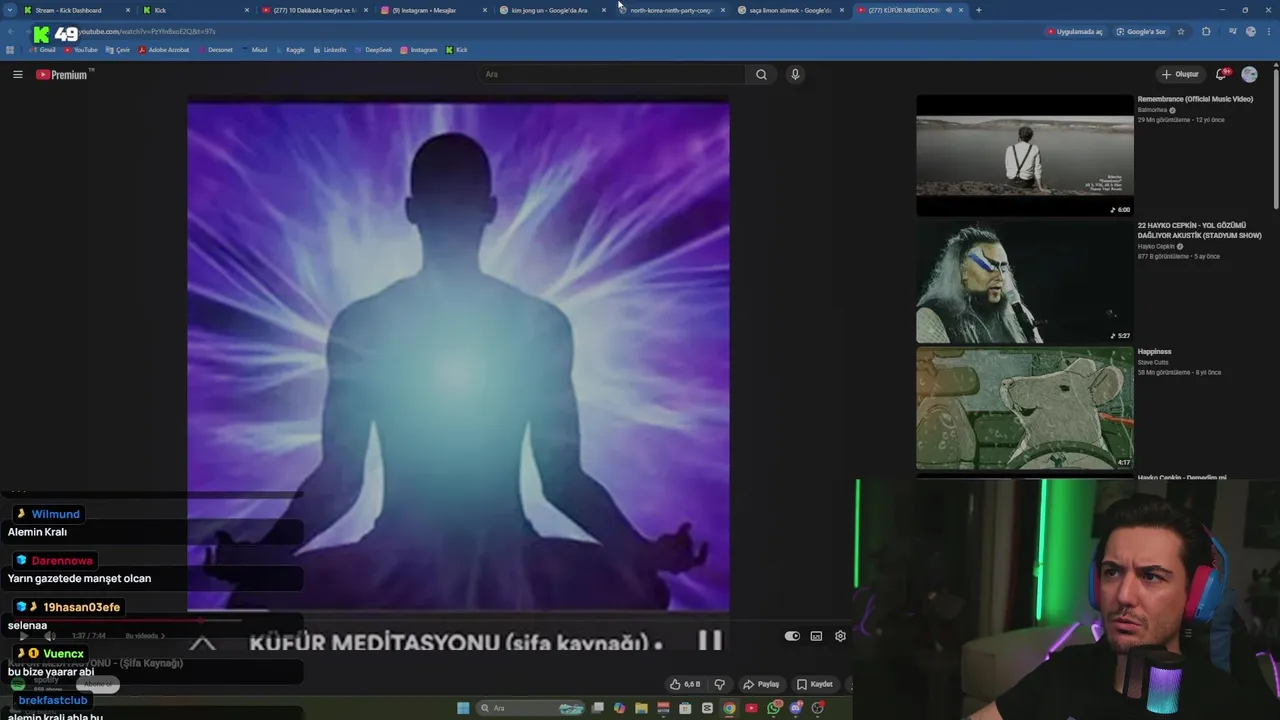Open the Instagram bookmark
1280x720 pixels.
click(419, 49)
